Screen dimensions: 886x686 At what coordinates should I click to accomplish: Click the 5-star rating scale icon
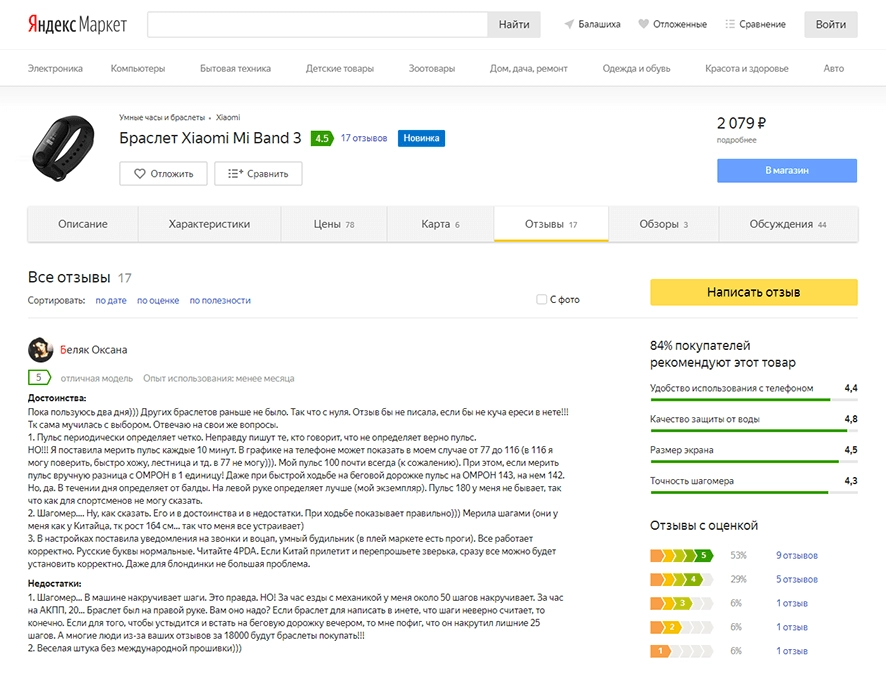(681, 555)
